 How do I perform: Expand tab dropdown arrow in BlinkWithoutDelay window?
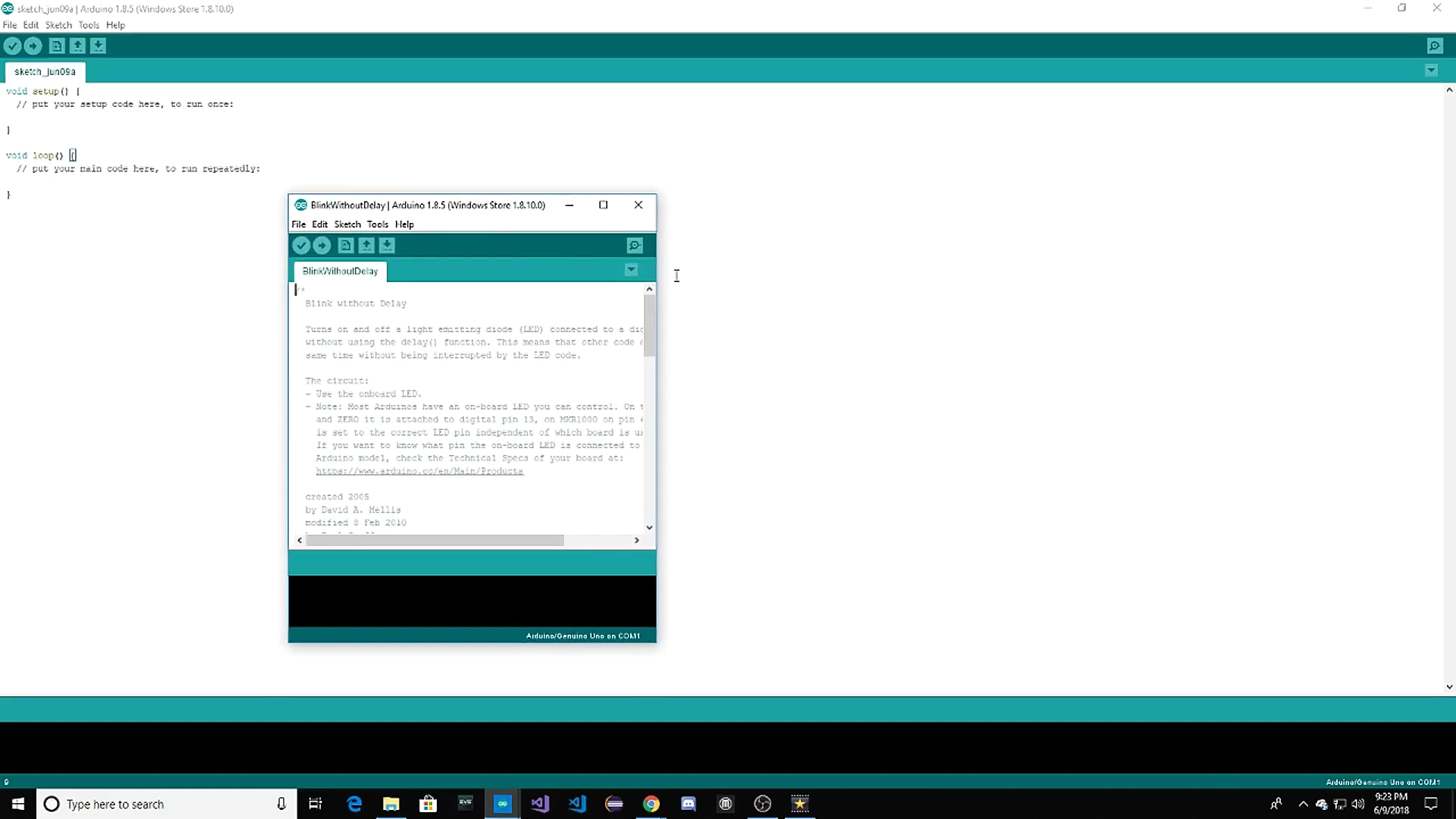[631, 270]
